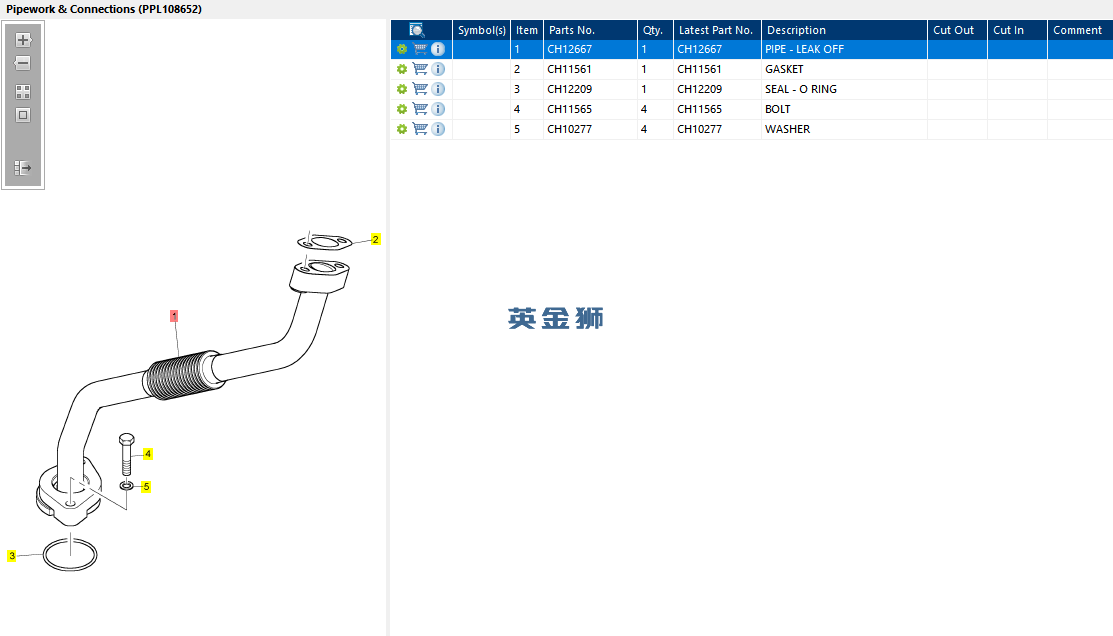Open the info icon for PIPE - LEAK OFF

pos(438,49)
